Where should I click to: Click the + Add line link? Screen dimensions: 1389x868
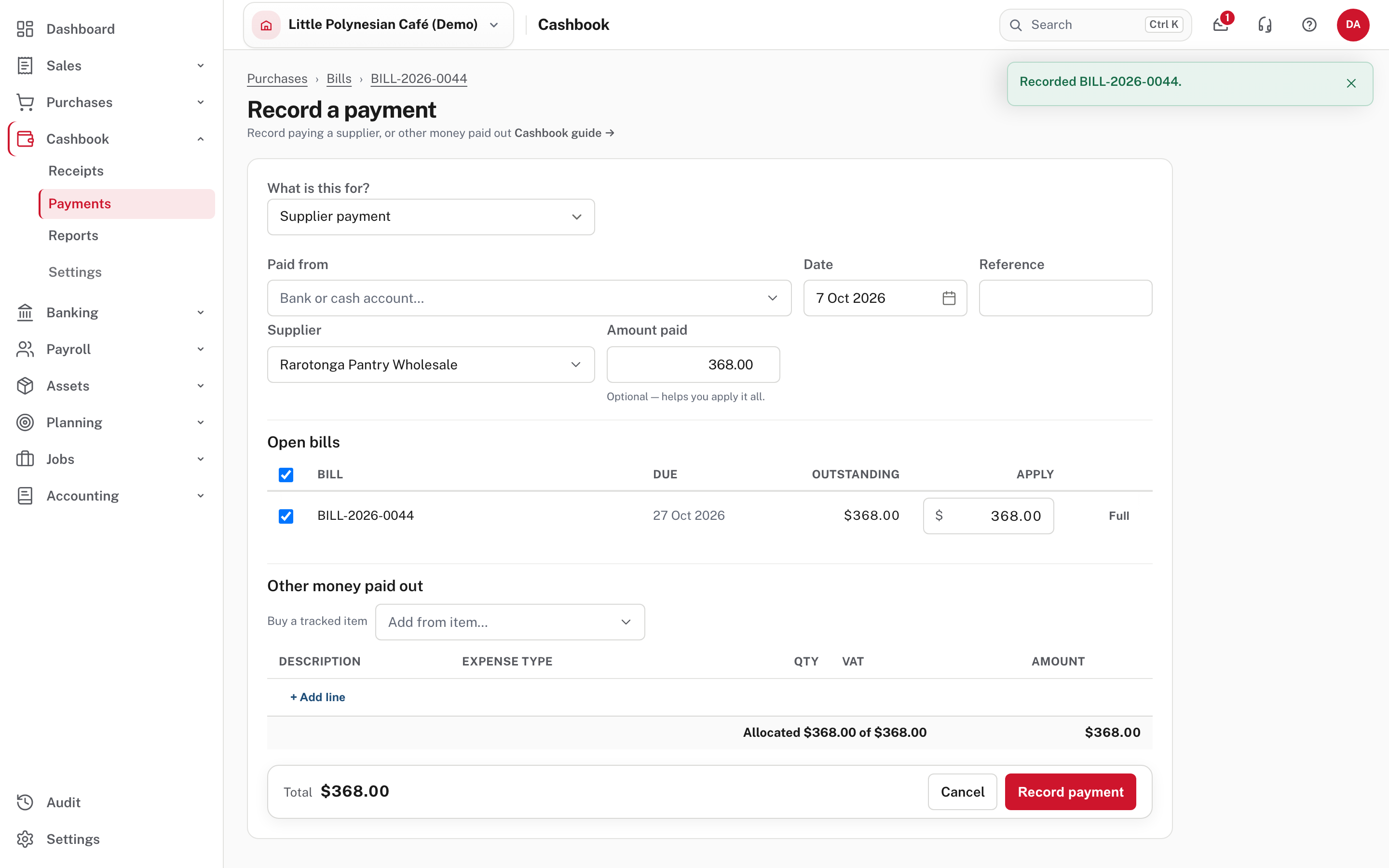click(x=317, y=697)
